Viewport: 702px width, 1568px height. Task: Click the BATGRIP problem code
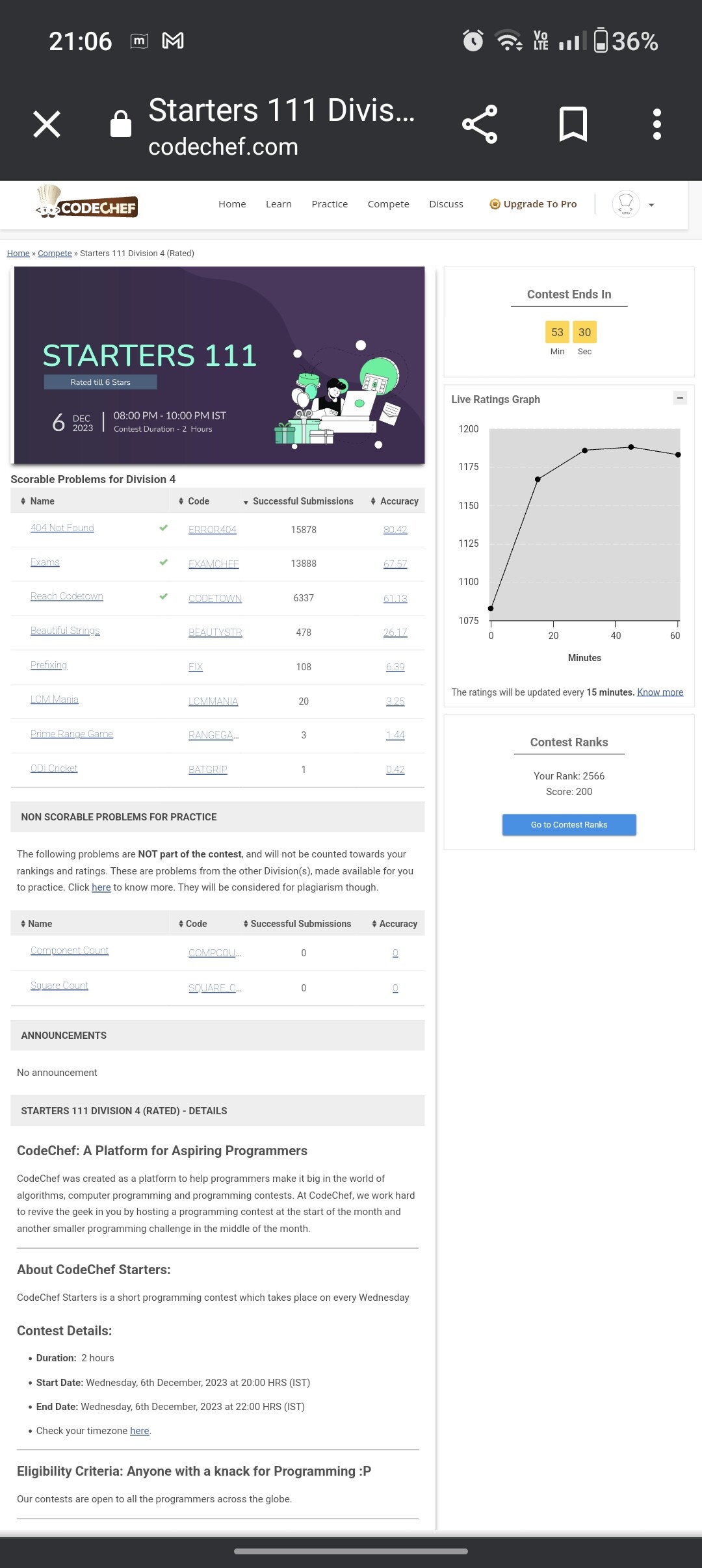pos(208,770)
